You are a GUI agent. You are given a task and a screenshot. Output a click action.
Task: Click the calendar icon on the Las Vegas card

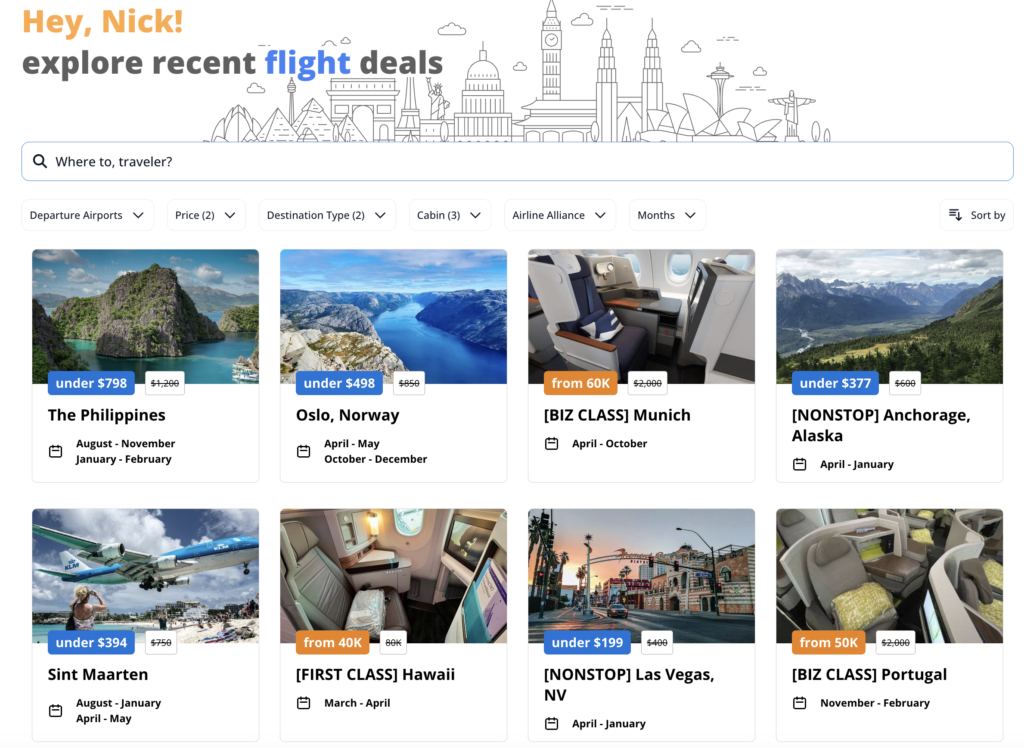[551, 723]
